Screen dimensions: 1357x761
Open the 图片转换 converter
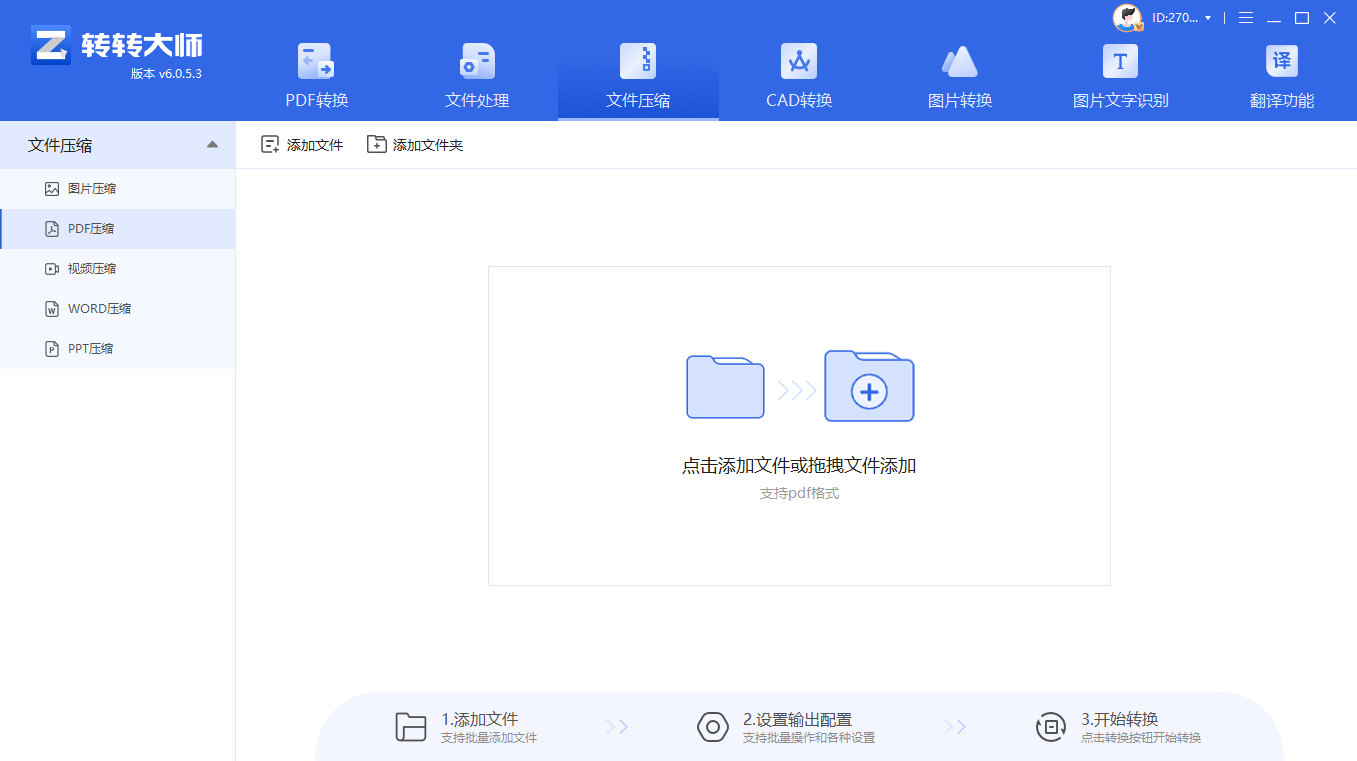click(958, 75)
